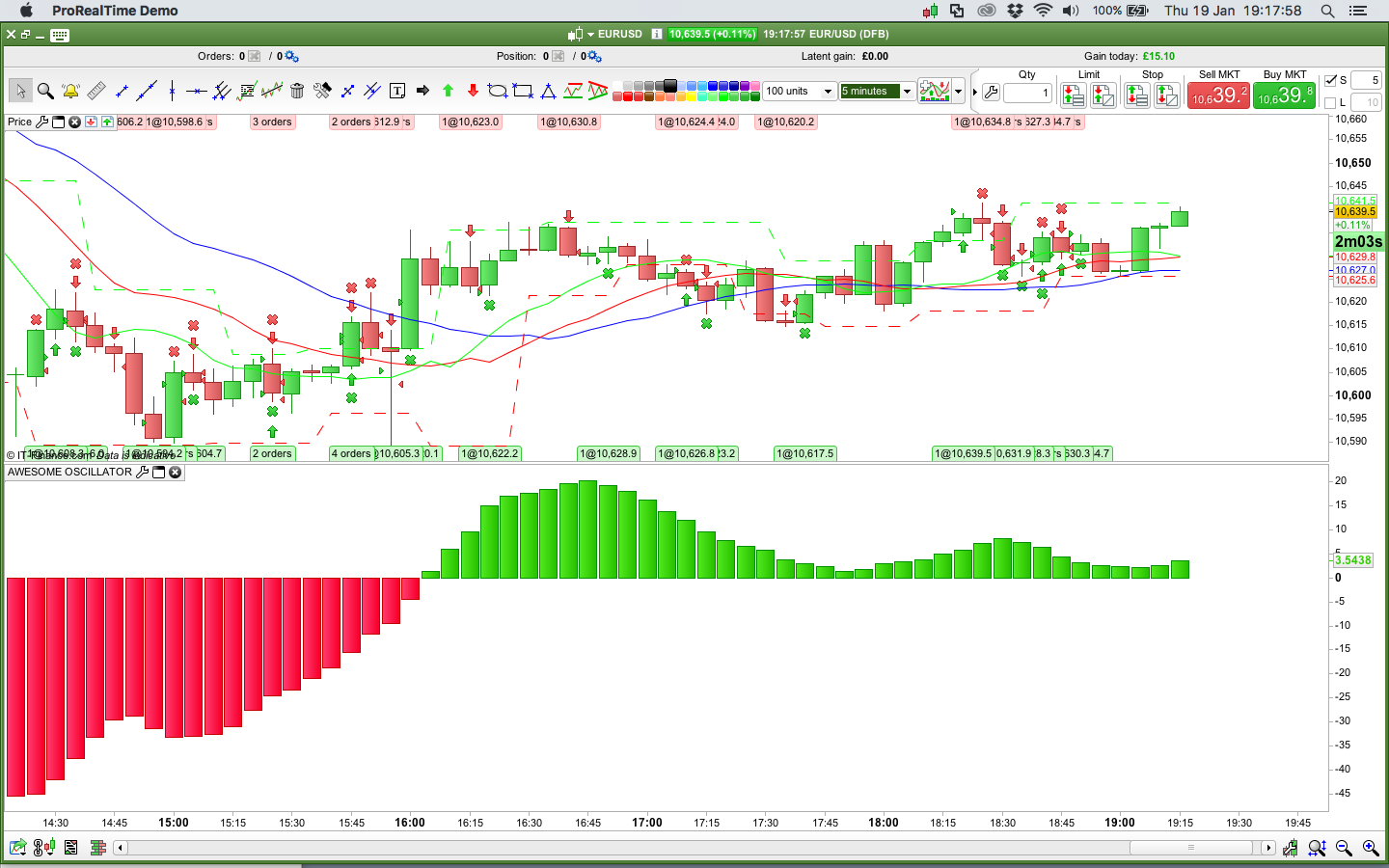
Task: Open the Position settings gear icon
Action: (x=594, y=57)
